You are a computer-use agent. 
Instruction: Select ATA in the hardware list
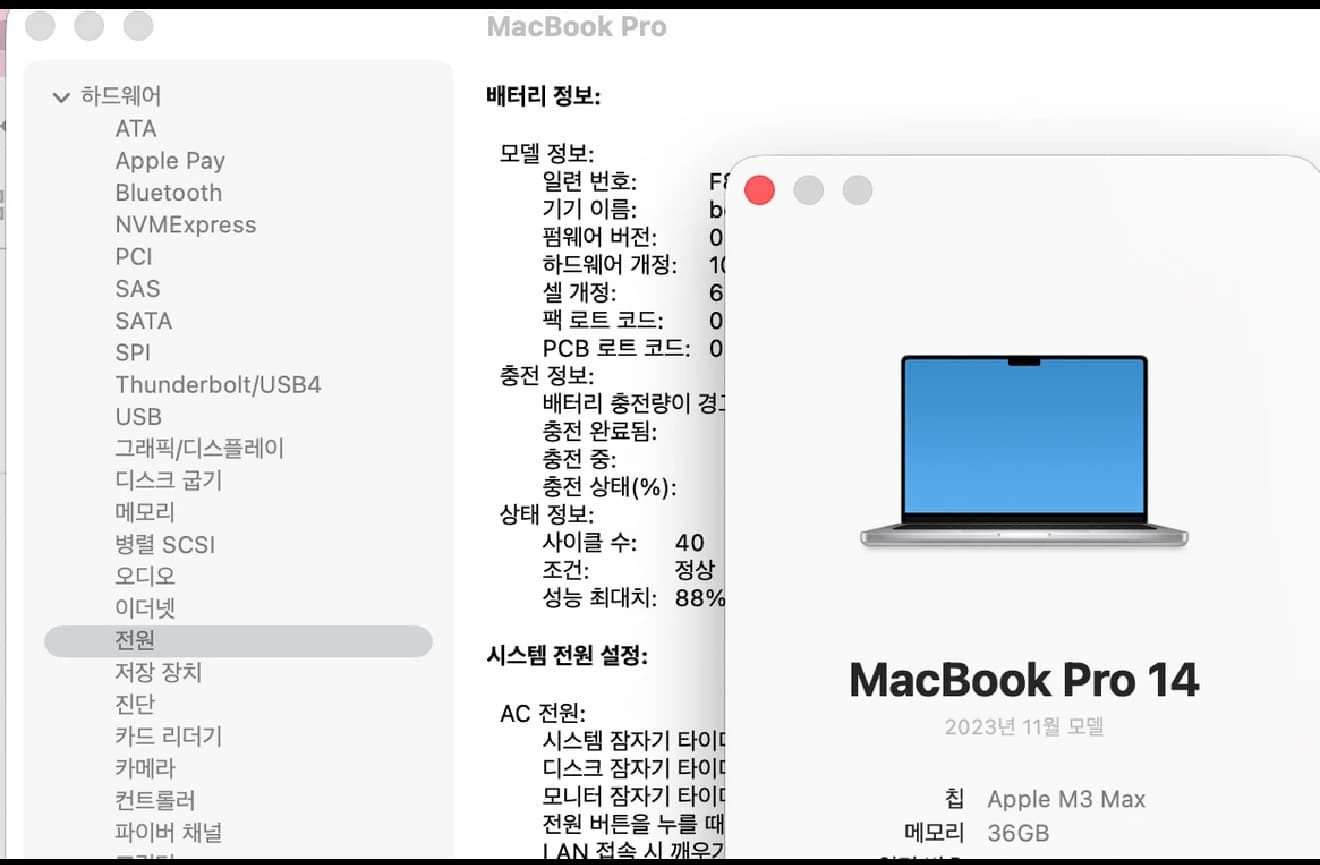136,129
